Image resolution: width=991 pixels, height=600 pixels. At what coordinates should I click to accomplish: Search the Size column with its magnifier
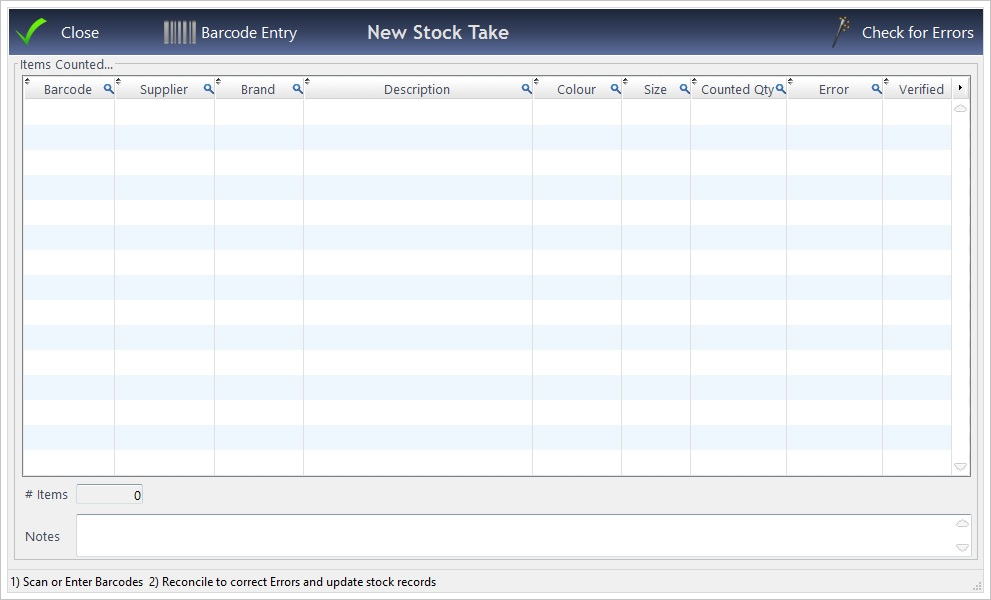click(684, 89)
